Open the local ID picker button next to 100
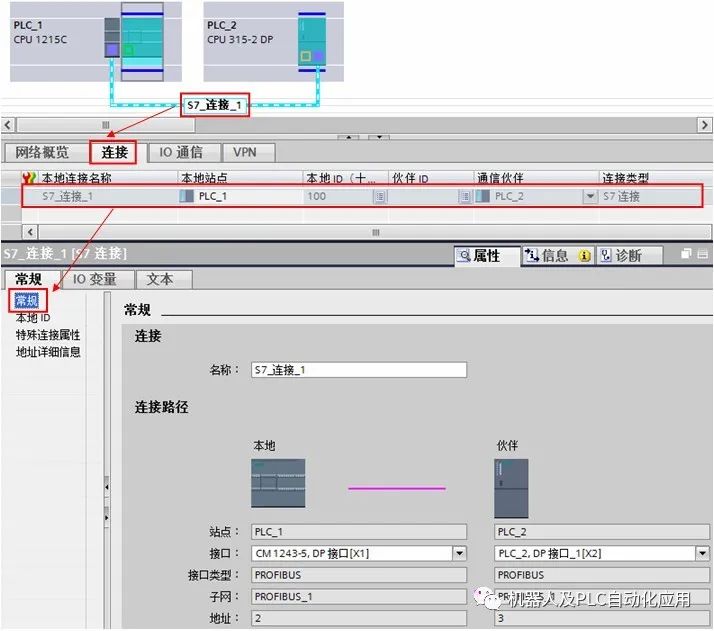Viewport: 714px width, 631px height. point(380,197)
